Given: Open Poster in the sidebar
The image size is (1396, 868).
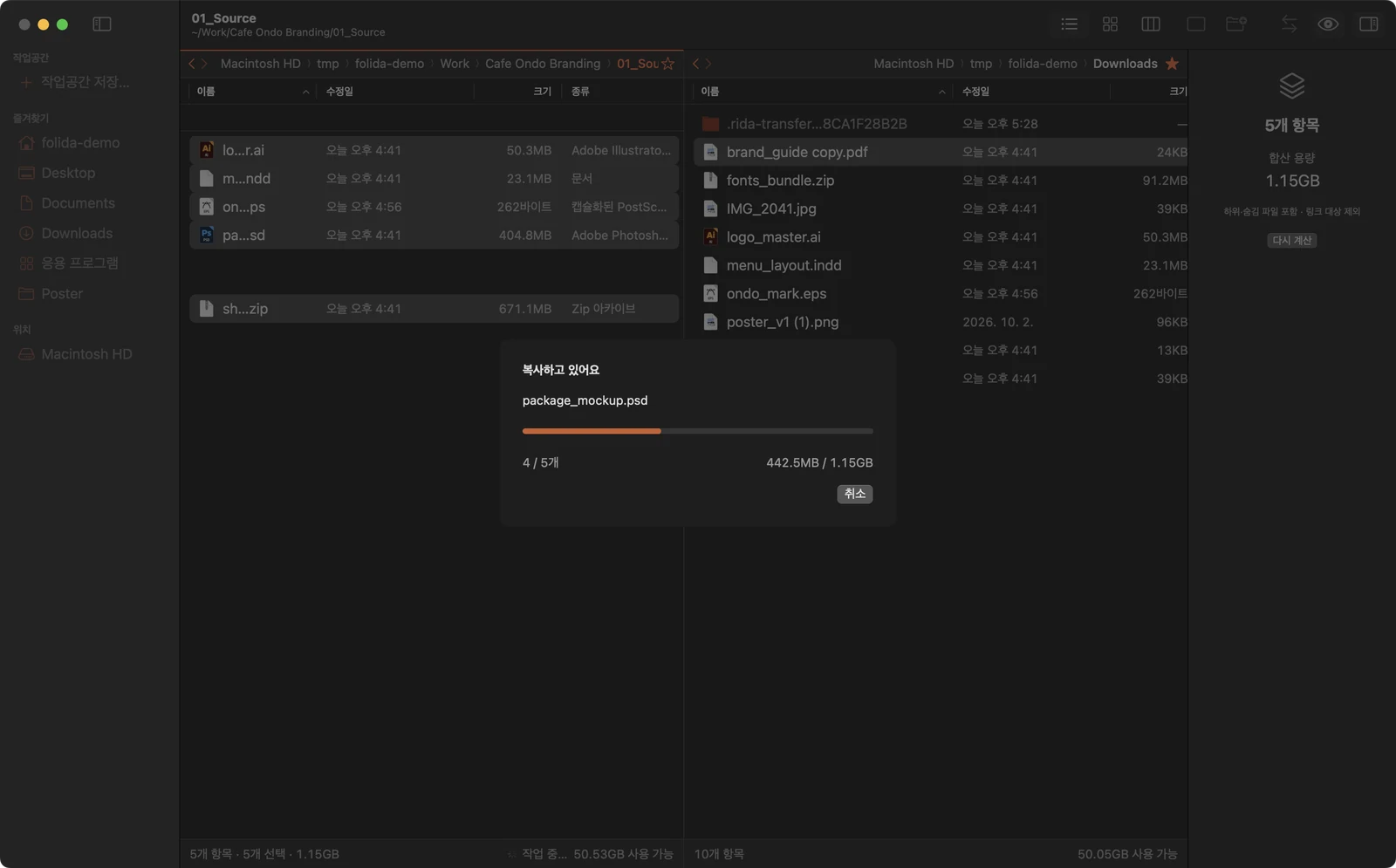Looking at the screenshot, I should coord(62,294).
